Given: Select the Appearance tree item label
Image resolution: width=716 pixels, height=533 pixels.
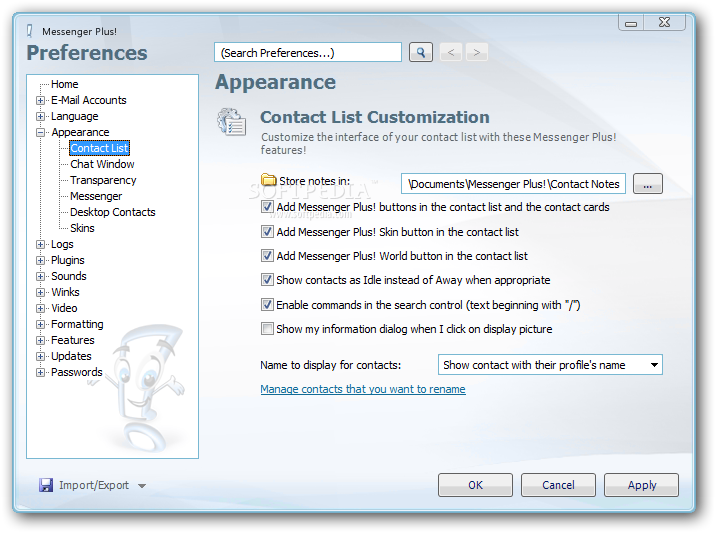Looking at the screenshot, I should (x=80, y=132).
